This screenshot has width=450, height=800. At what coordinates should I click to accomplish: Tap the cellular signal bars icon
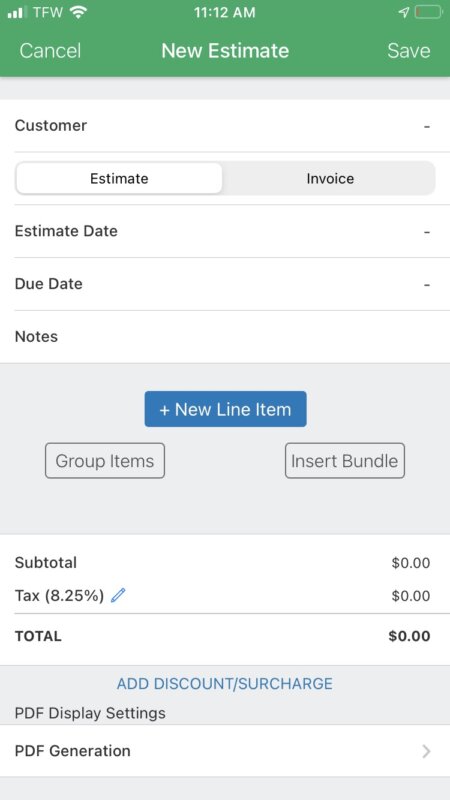pos(17,13)
